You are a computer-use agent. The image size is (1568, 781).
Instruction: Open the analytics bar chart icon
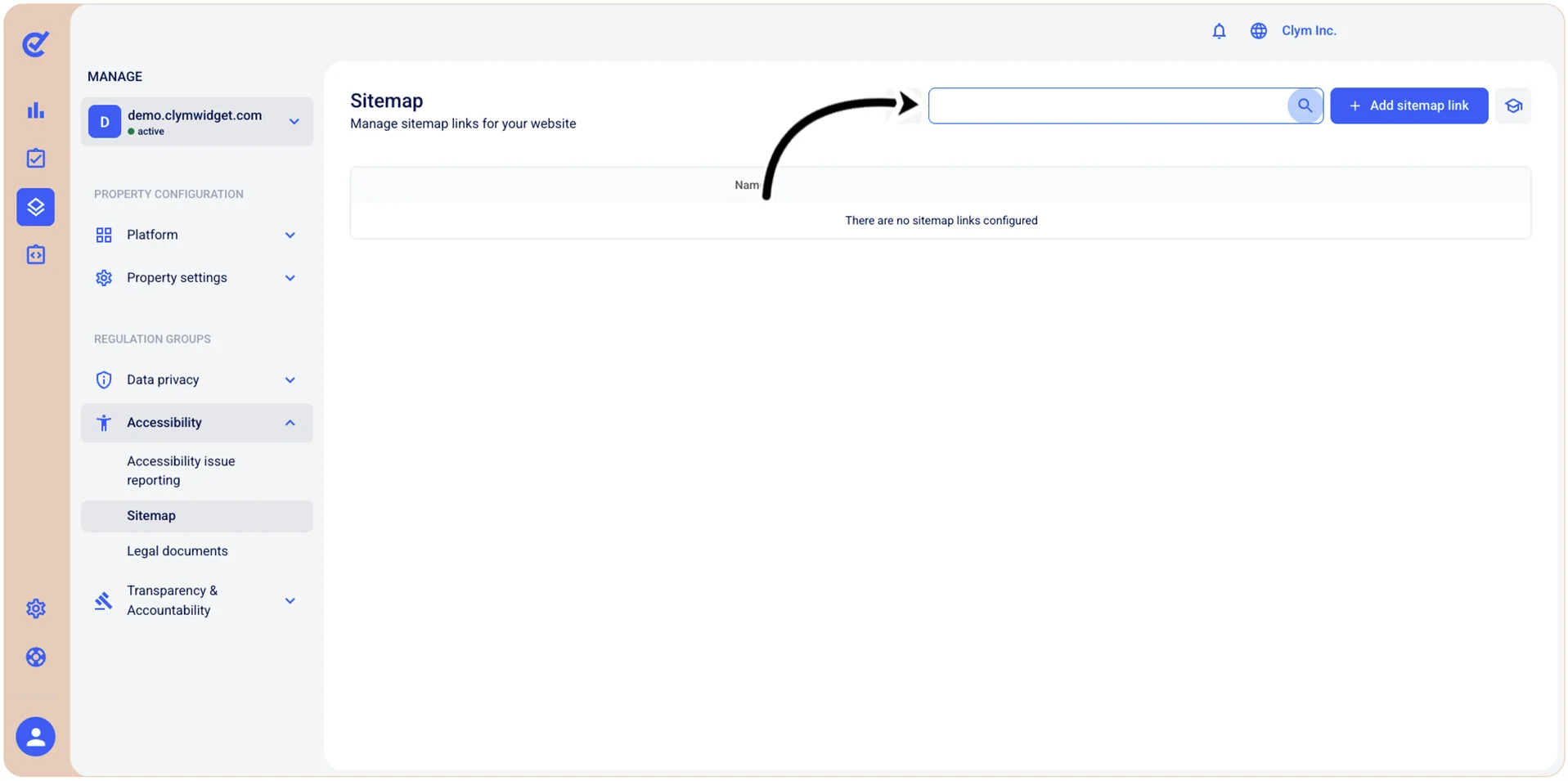click(35, 110)
